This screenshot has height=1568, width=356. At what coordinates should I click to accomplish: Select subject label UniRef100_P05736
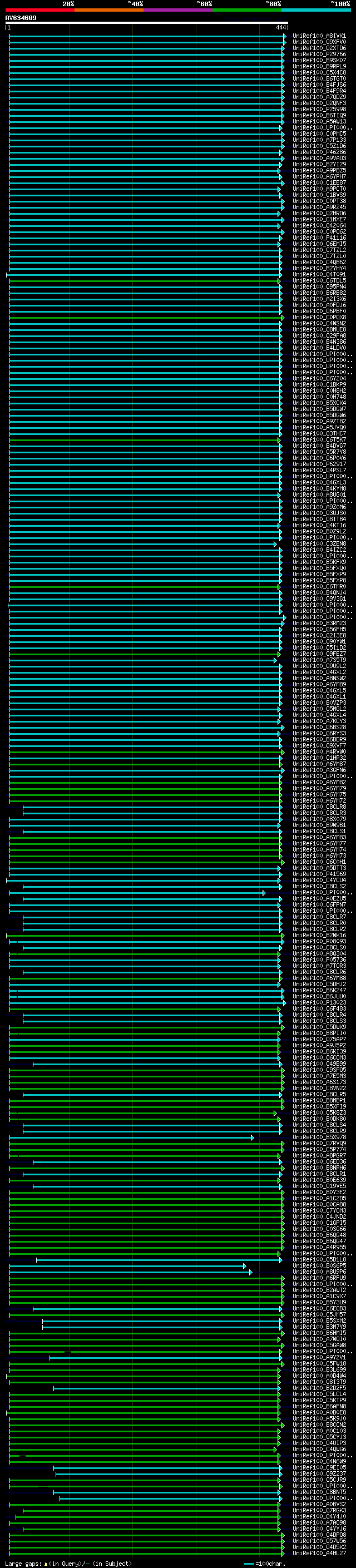[x=319, y=959]
